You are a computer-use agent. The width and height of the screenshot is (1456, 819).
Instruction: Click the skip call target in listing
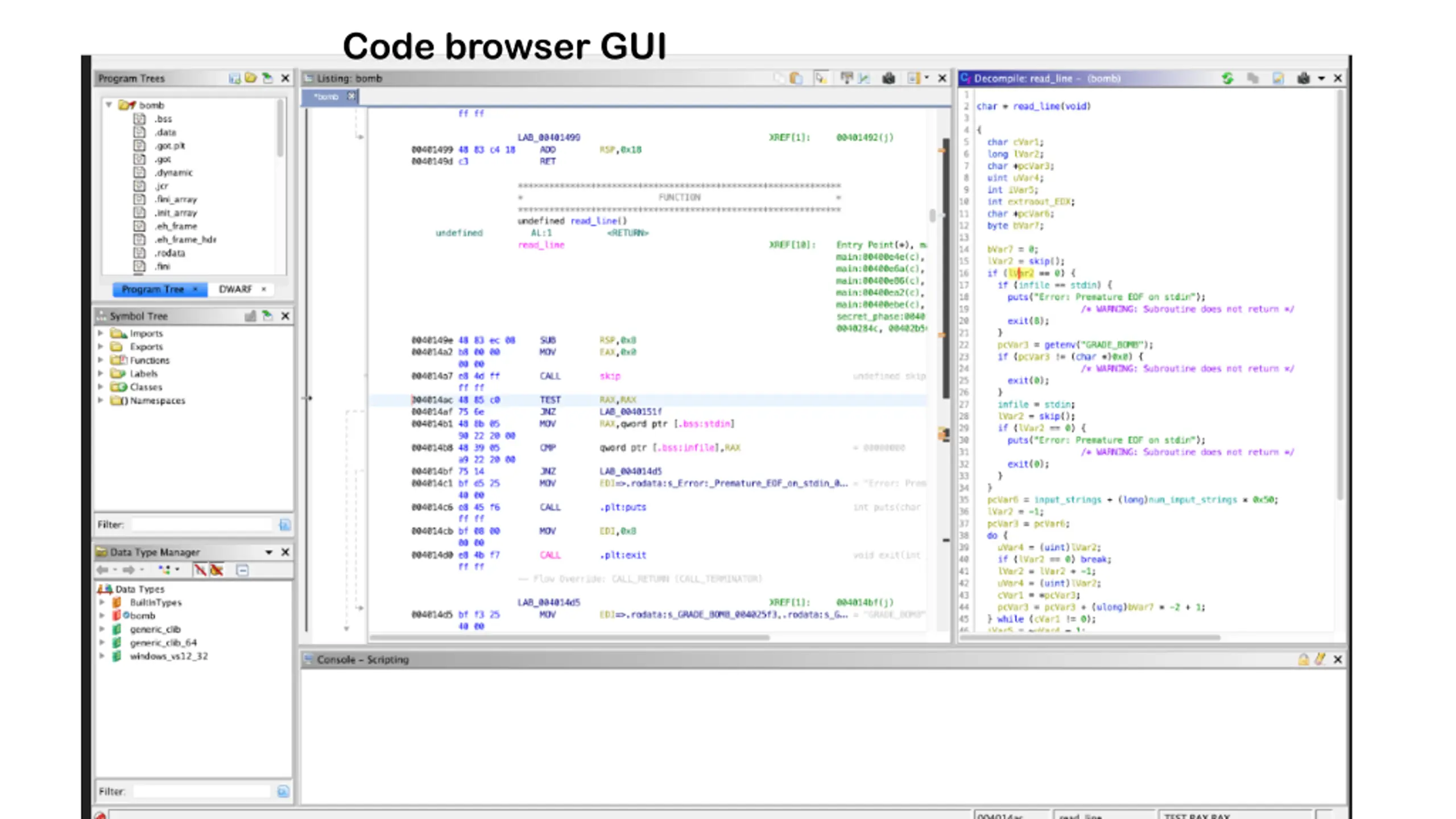point(610,376)
